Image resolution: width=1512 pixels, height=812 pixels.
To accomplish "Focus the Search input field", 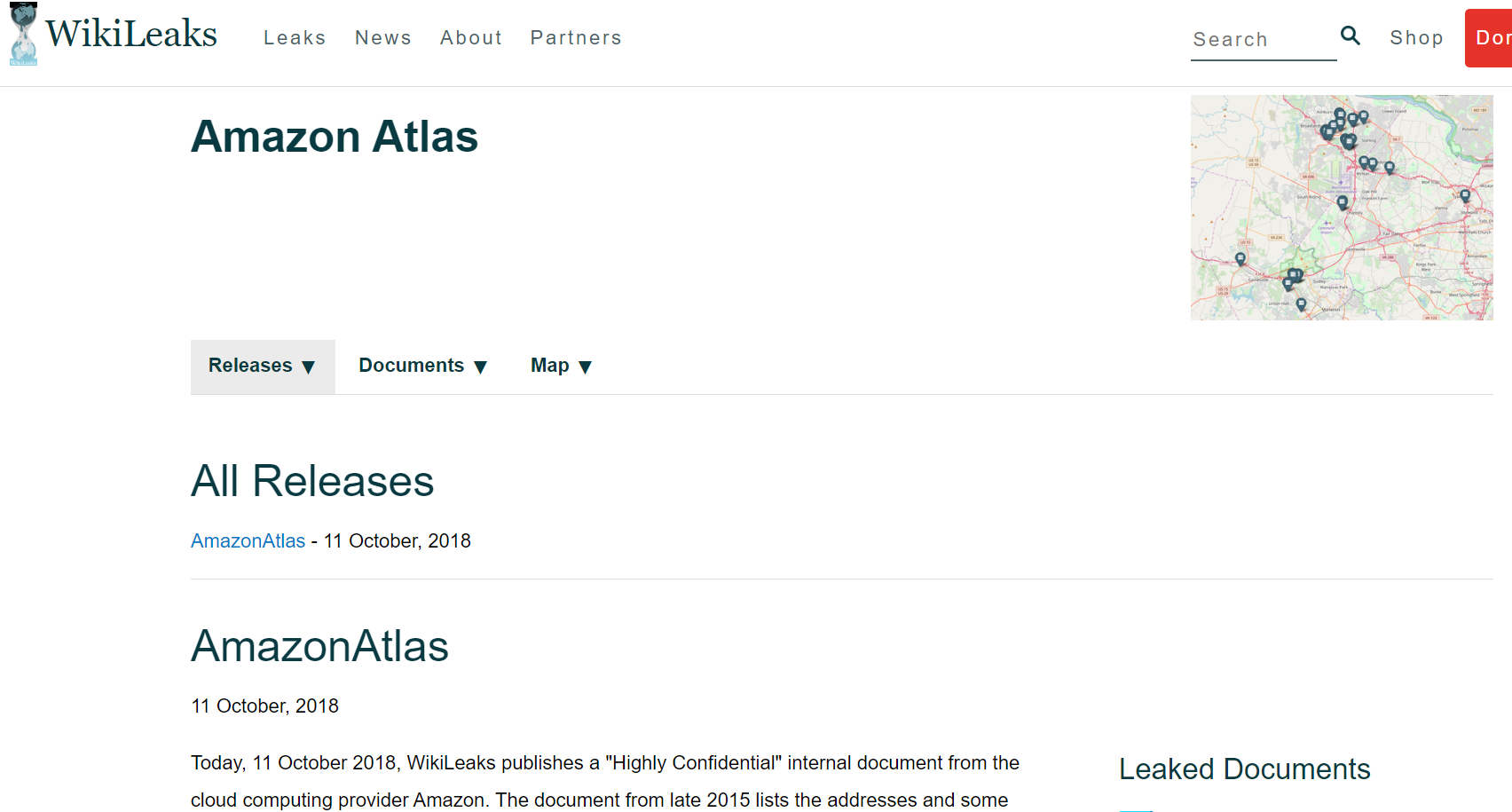I will tap(1264, 40).
